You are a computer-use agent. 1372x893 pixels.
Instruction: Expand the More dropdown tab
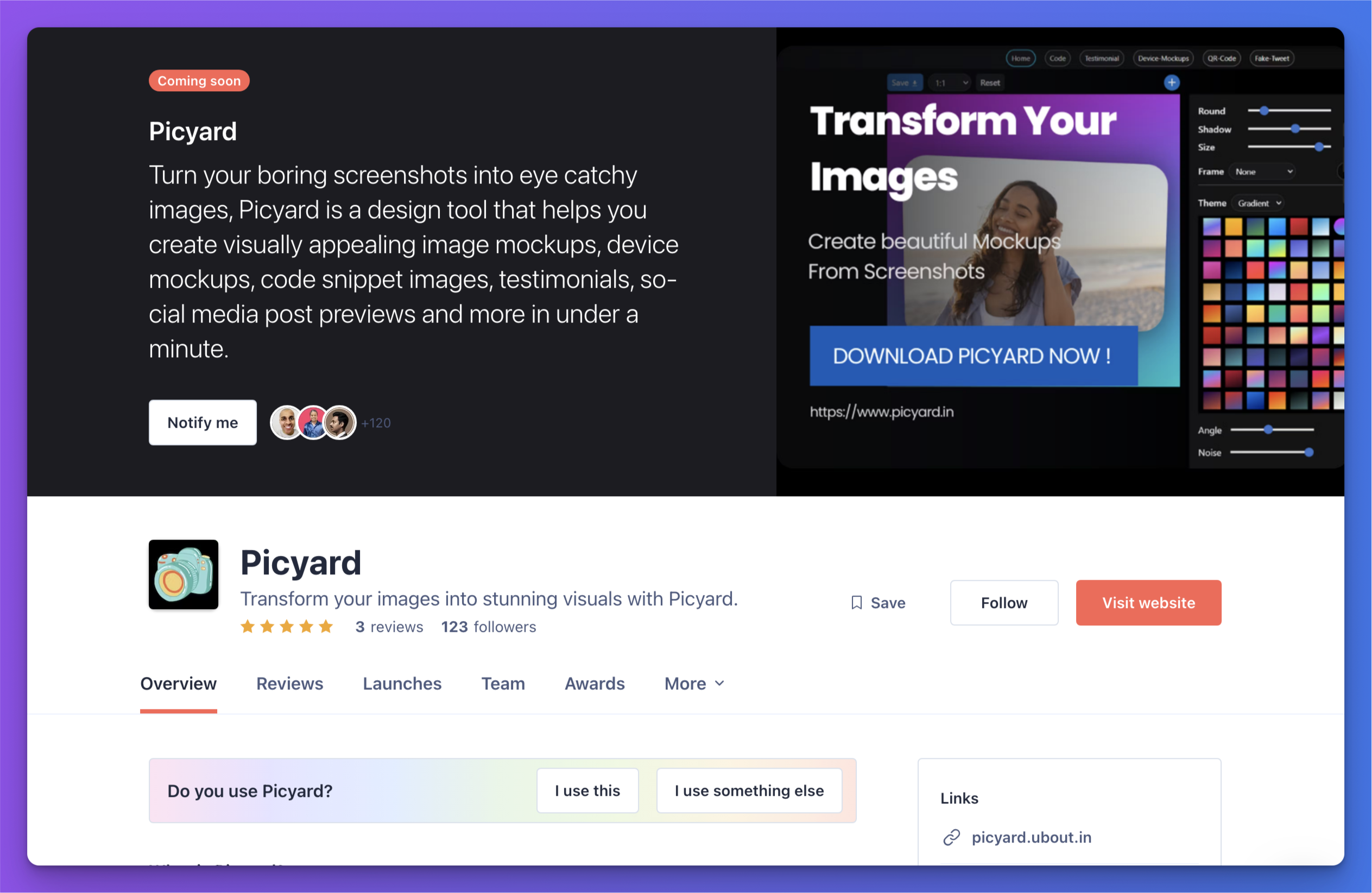point(694,684)
